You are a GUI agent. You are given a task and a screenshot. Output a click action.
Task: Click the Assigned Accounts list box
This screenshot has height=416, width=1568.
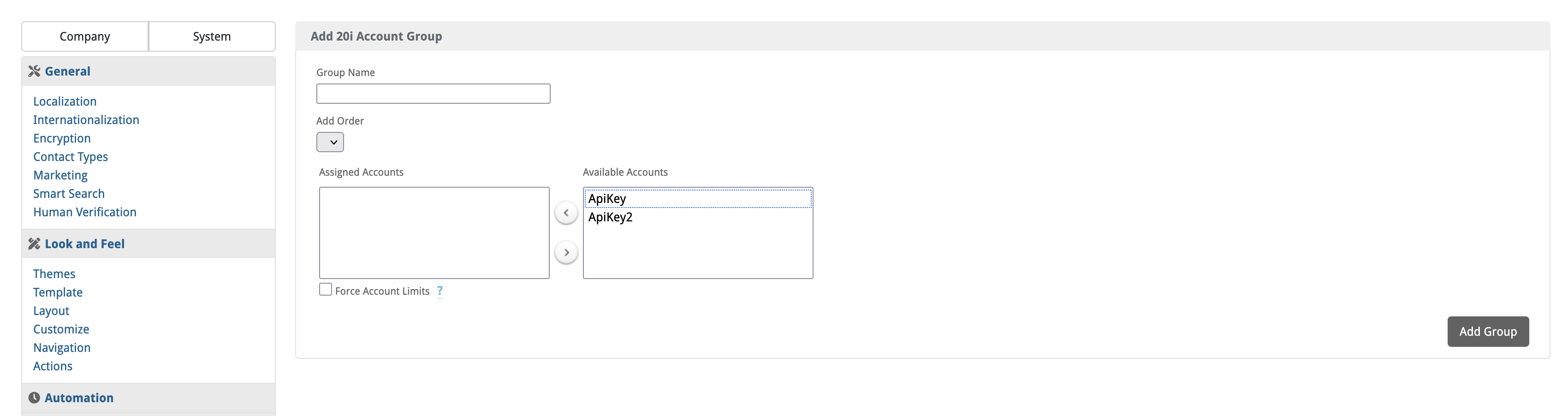[434, 232]
